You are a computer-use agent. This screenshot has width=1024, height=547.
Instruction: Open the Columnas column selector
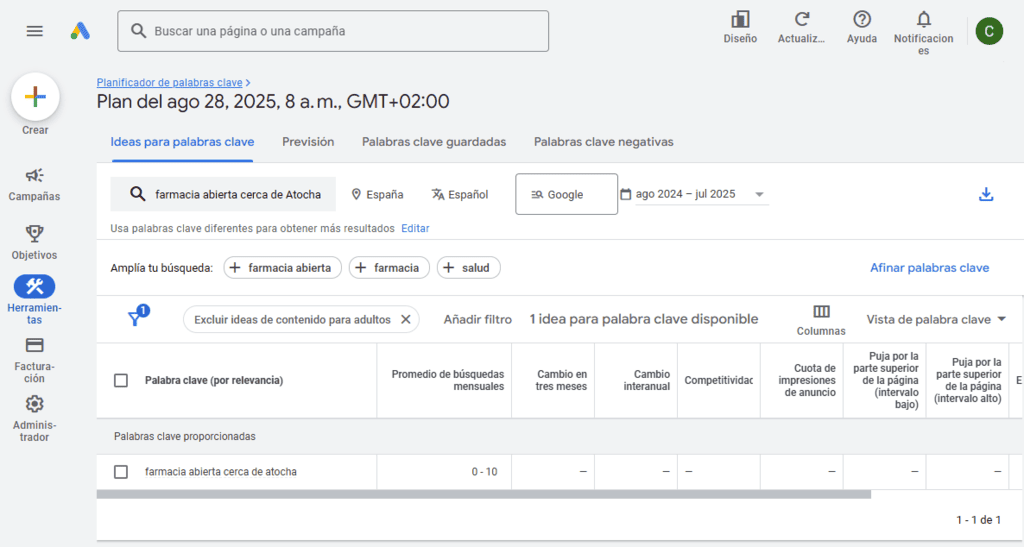point(821,312)
